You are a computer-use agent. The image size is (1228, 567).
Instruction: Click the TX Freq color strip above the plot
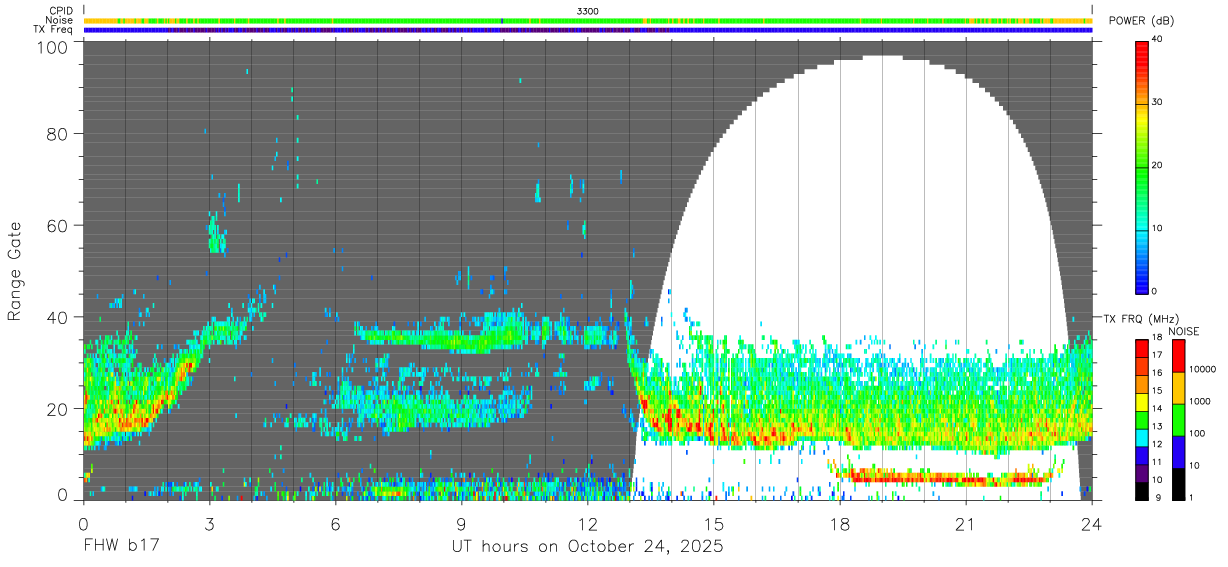[x=588, y=29]
